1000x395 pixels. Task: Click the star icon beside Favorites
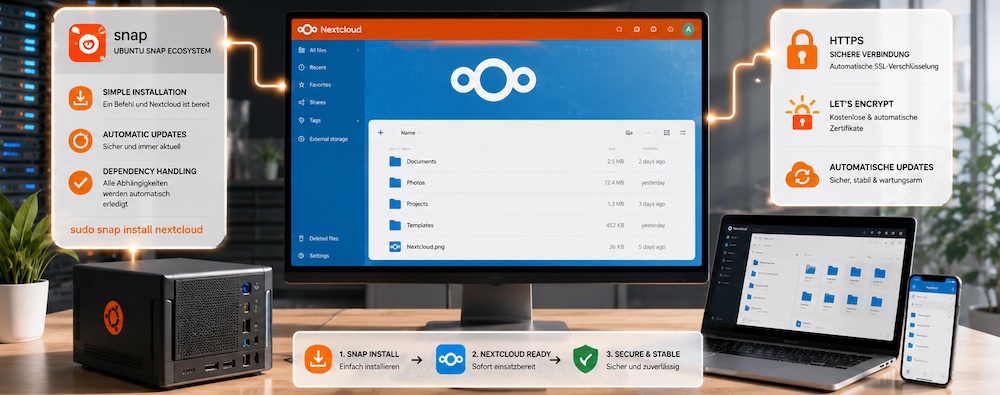pyautogui.click(x=302, y=85)
